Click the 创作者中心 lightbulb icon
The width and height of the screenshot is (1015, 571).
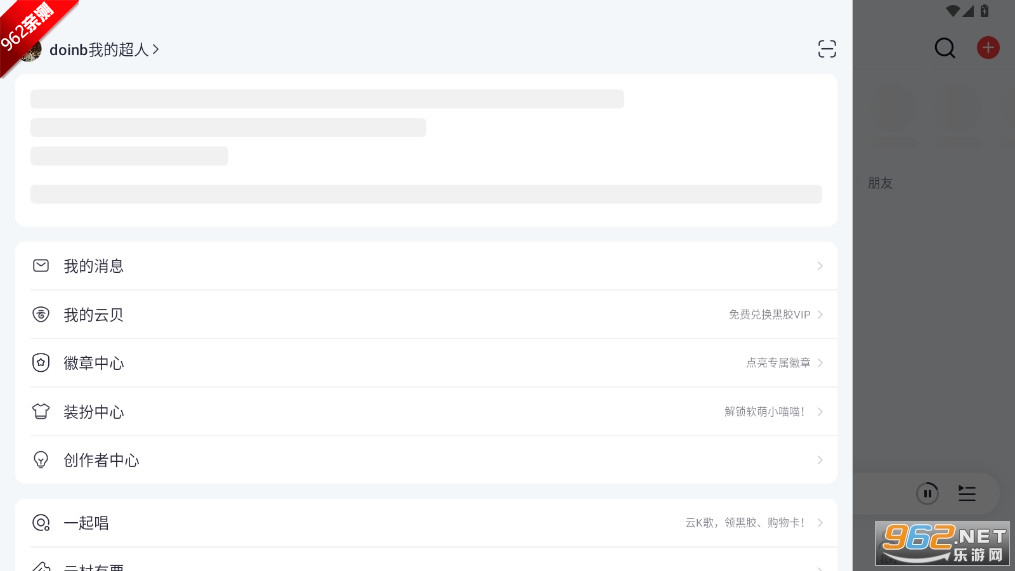tap(41, 460)
